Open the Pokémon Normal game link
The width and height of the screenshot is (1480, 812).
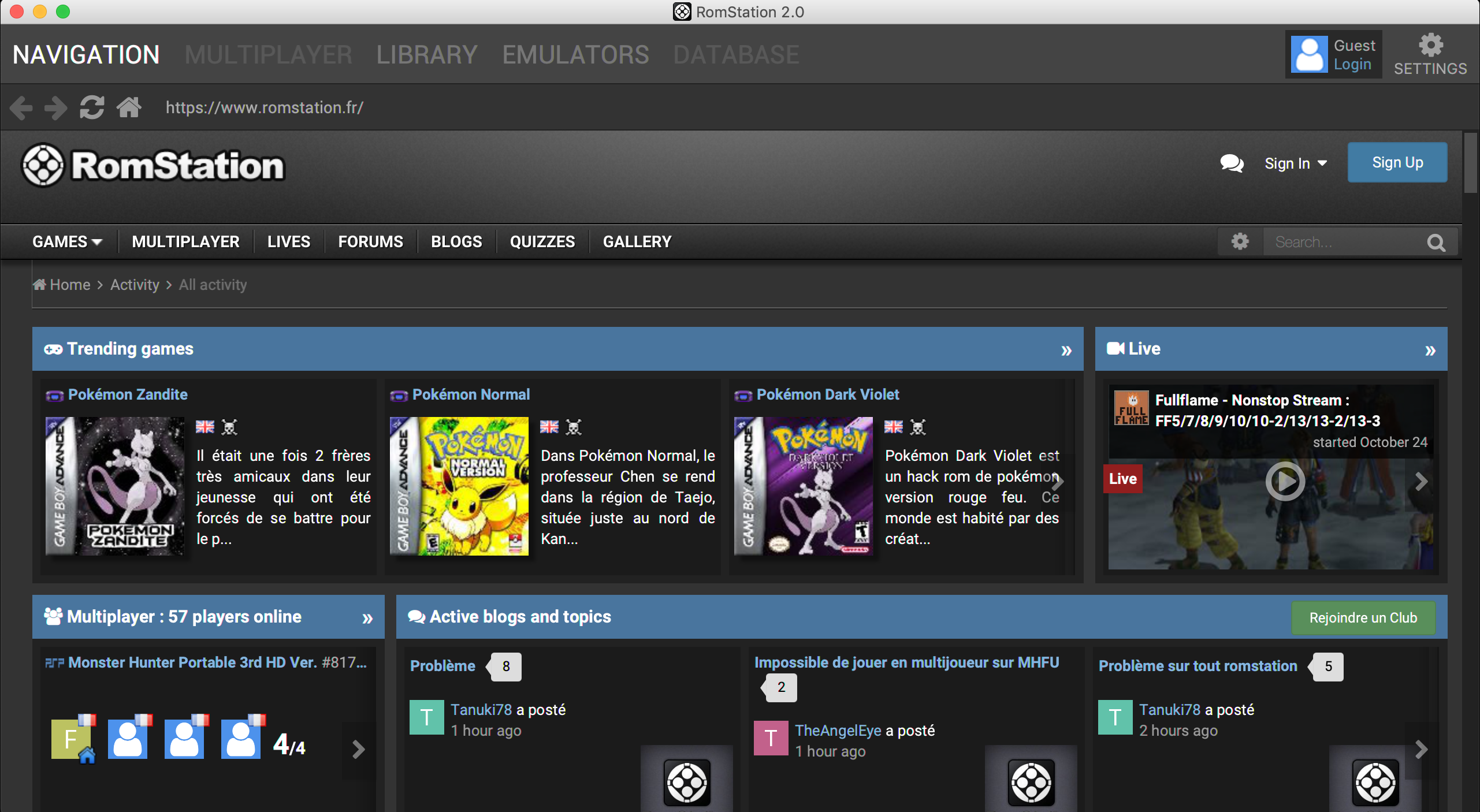click(x=471, y=394)
